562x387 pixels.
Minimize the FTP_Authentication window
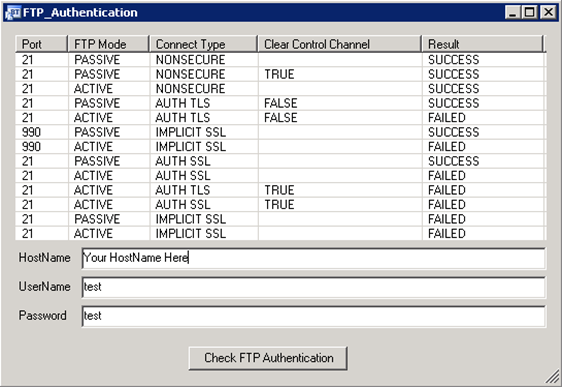513,13
